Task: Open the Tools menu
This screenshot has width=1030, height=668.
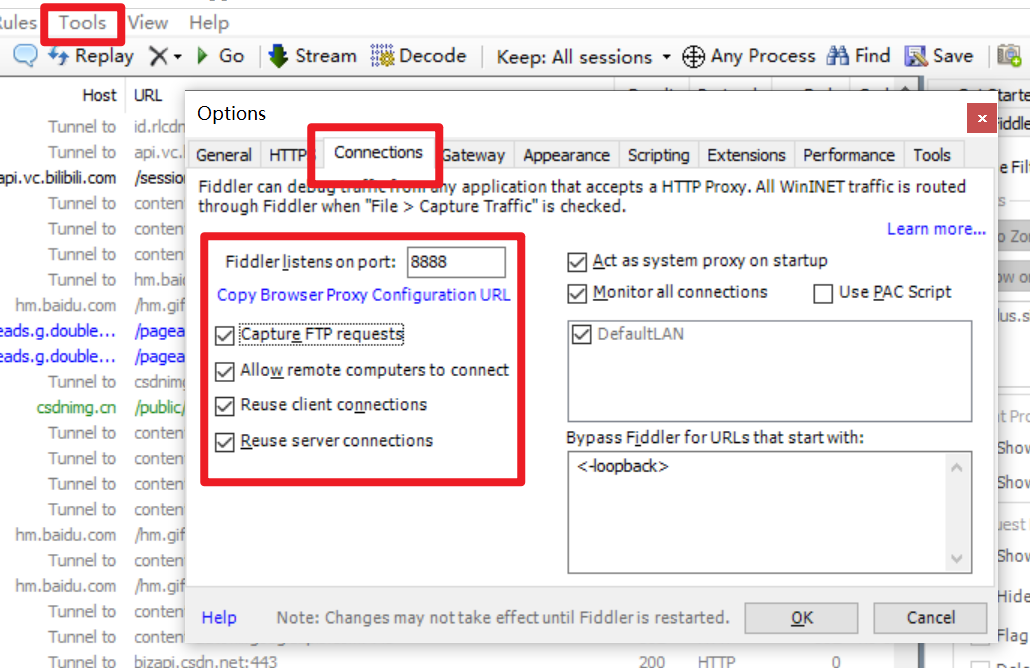Action: coord(82,23)
